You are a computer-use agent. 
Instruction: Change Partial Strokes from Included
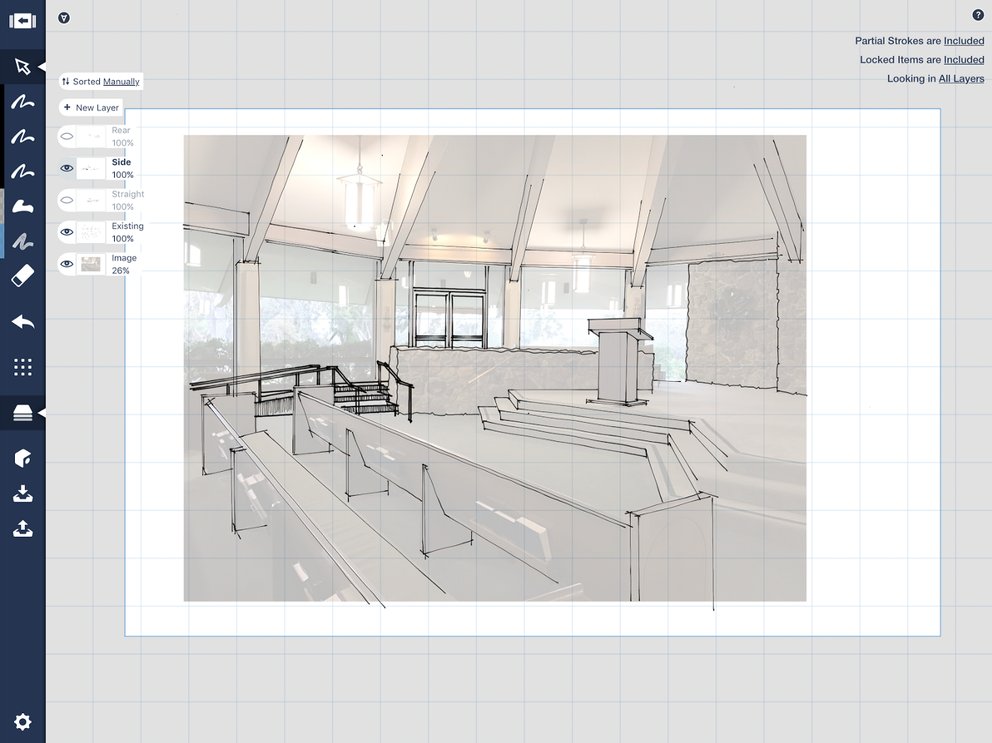[x=964, y=40]
